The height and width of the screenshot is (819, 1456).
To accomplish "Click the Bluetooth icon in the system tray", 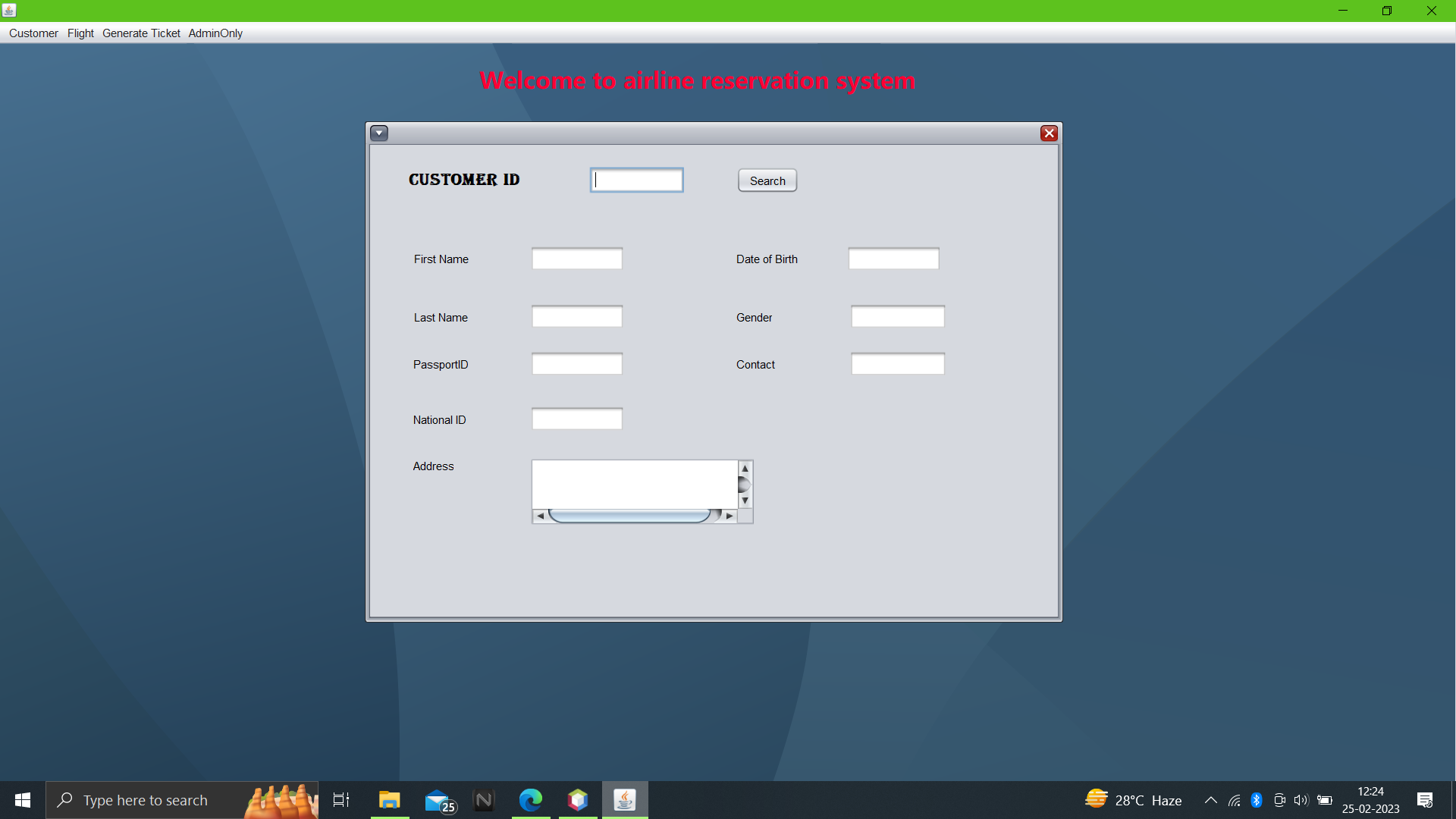I will [x=1257, y=799].
